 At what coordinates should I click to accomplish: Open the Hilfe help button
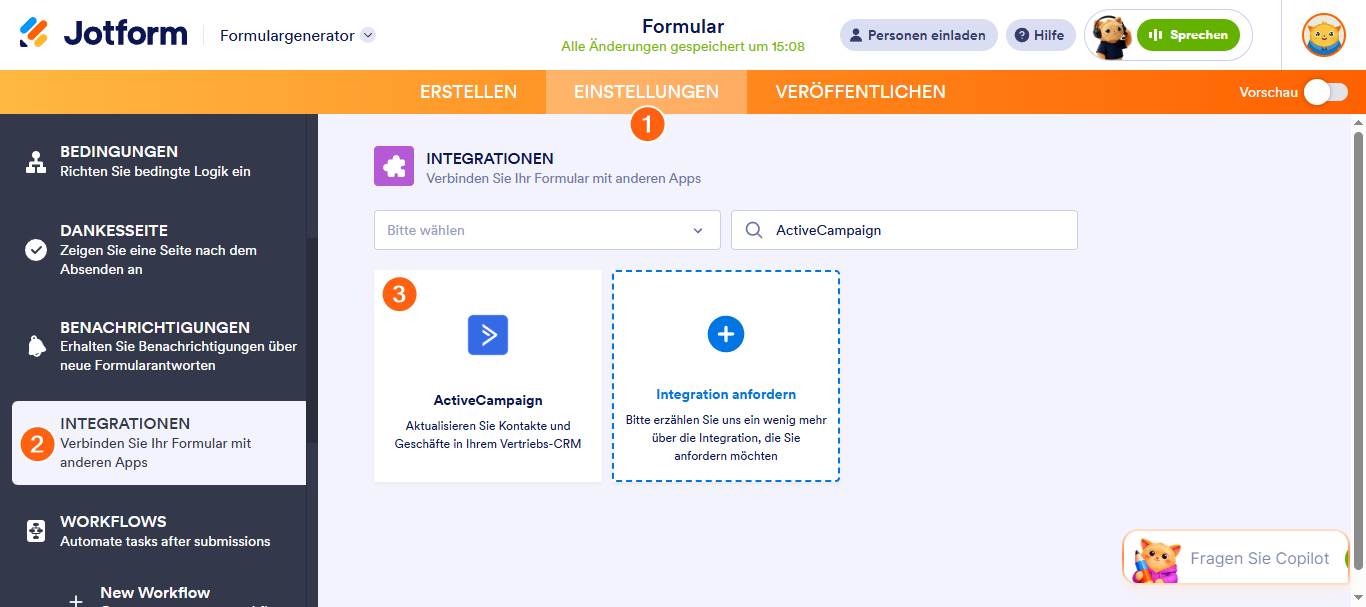(1040, 35)
